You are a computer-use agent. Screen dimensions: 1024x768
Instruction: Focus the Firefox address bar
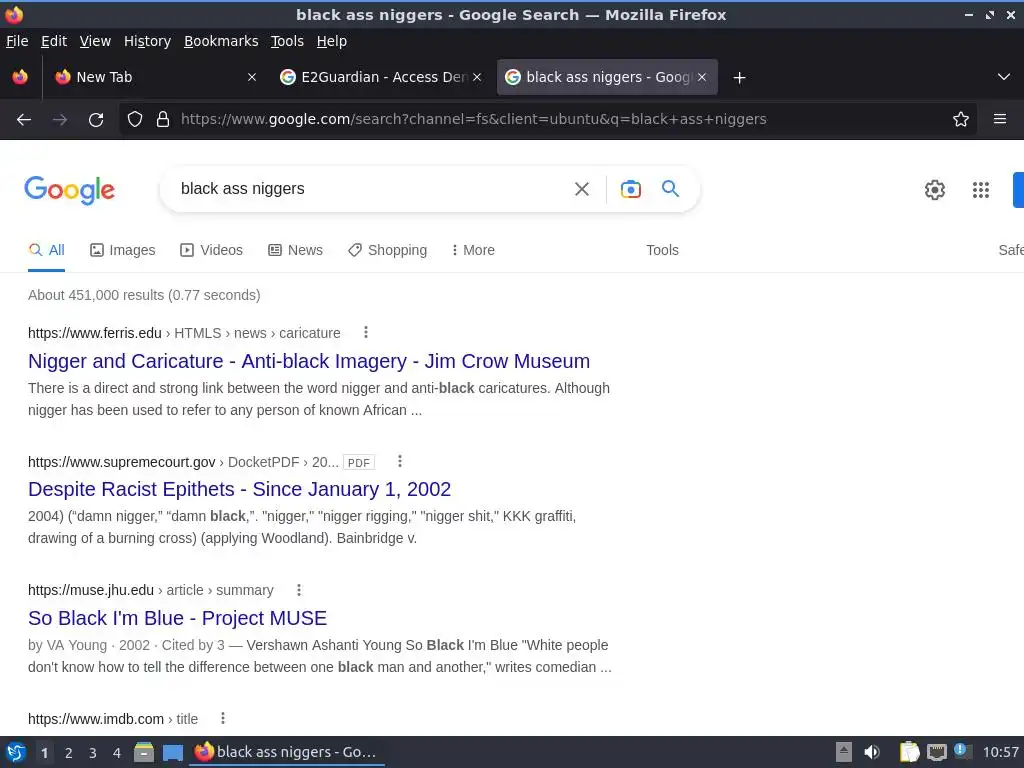coord(549,119)
